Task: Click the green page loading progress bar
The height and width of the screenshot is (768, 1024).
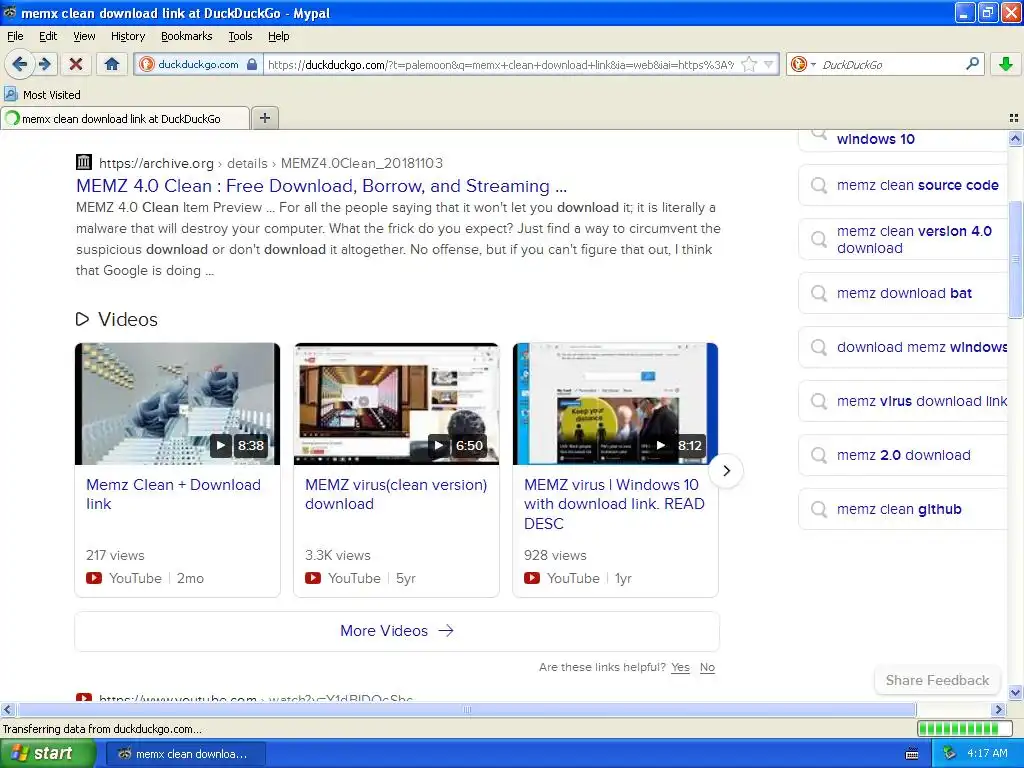Action: pyautogui.click(x=963, y=728)
